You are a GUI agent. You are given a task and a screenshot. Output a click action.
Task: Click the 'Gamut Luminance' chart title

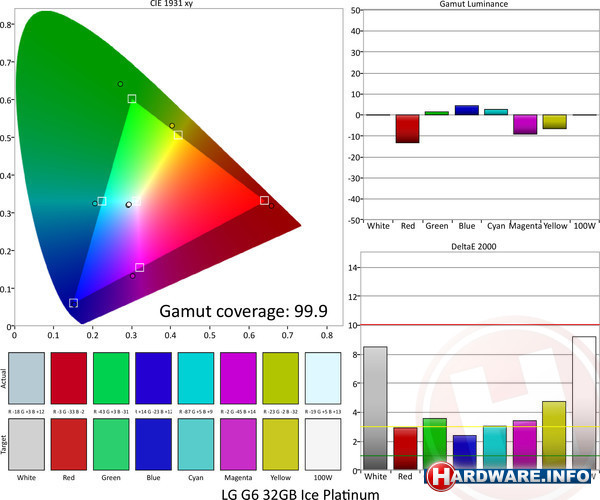point(474,4)
